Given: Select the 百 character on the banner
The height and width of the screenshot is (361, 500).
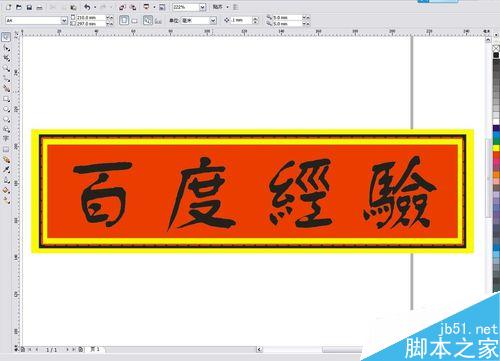Looking at the screenshot, I should [102, 194].
